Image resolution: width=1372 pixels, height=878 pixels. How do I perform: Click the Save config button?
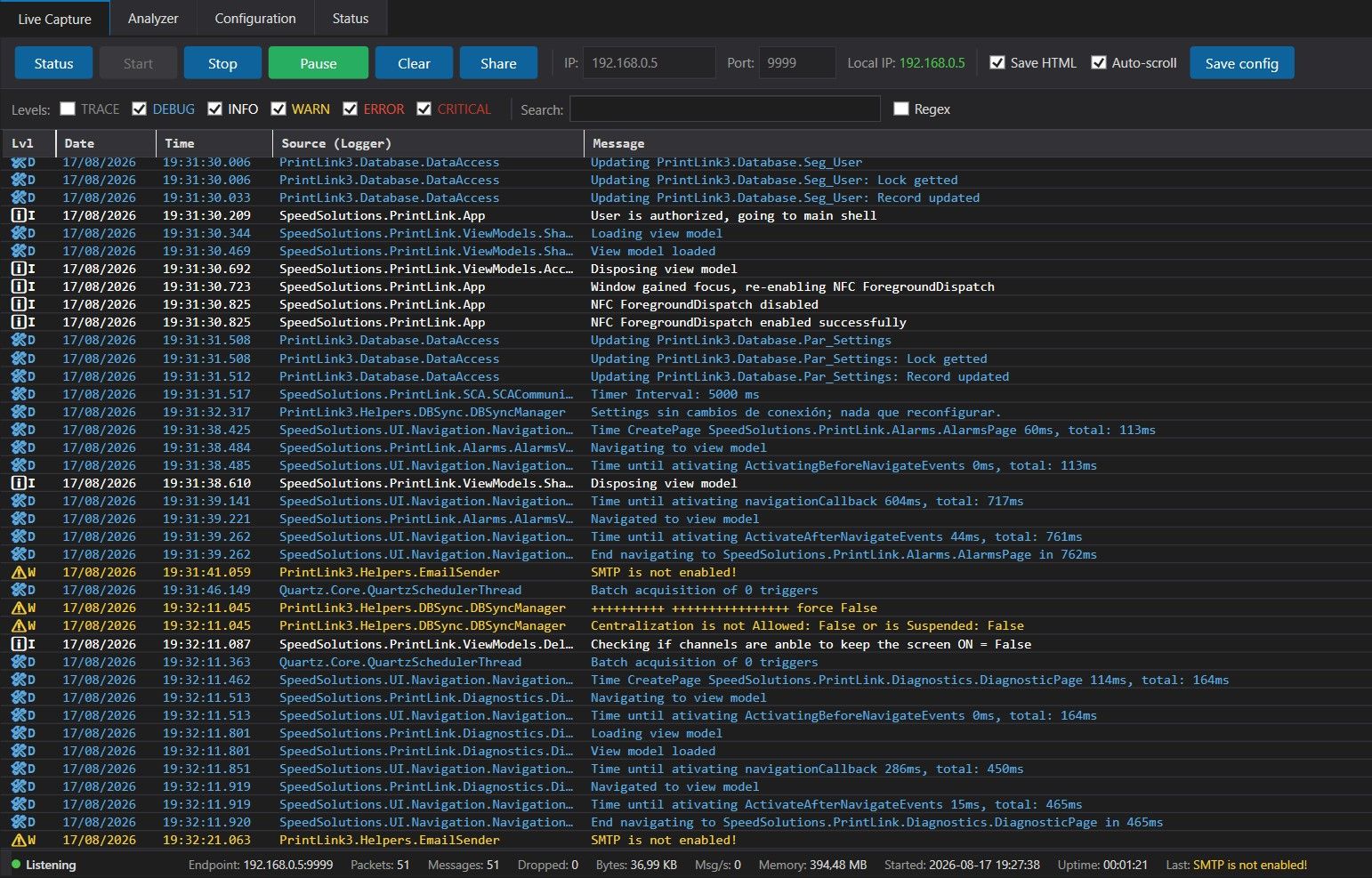point(1242,63)
